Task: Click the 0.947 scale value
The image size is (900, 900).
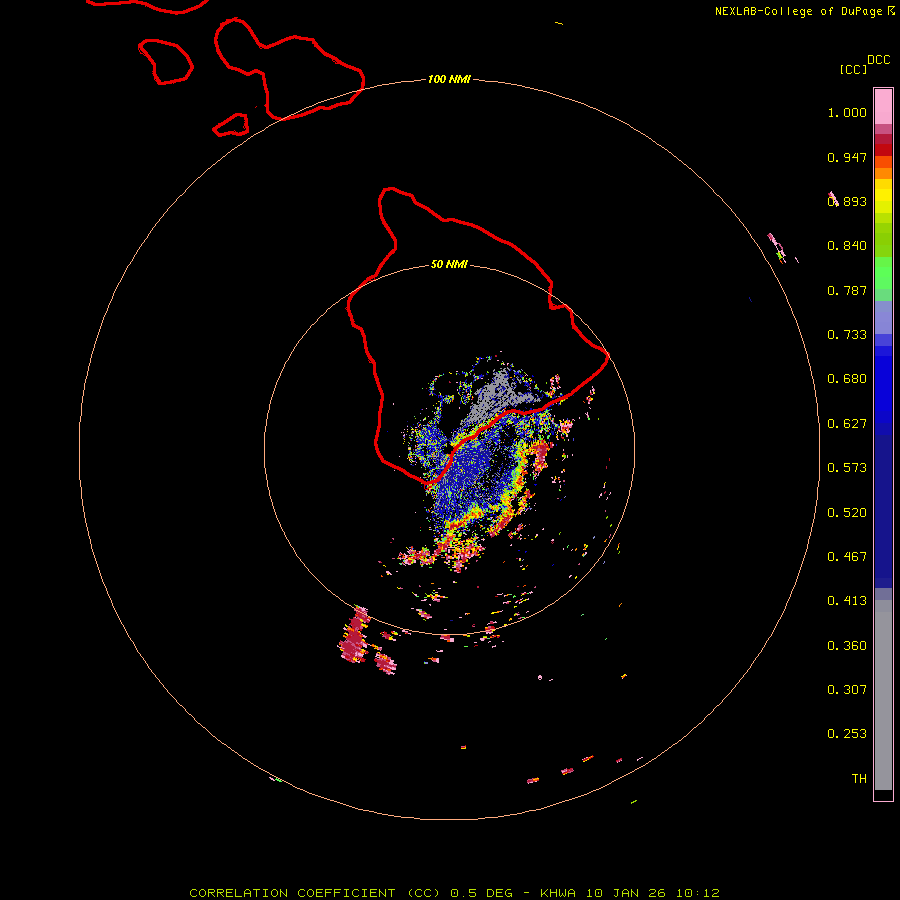Action: [x=847, y=157]
